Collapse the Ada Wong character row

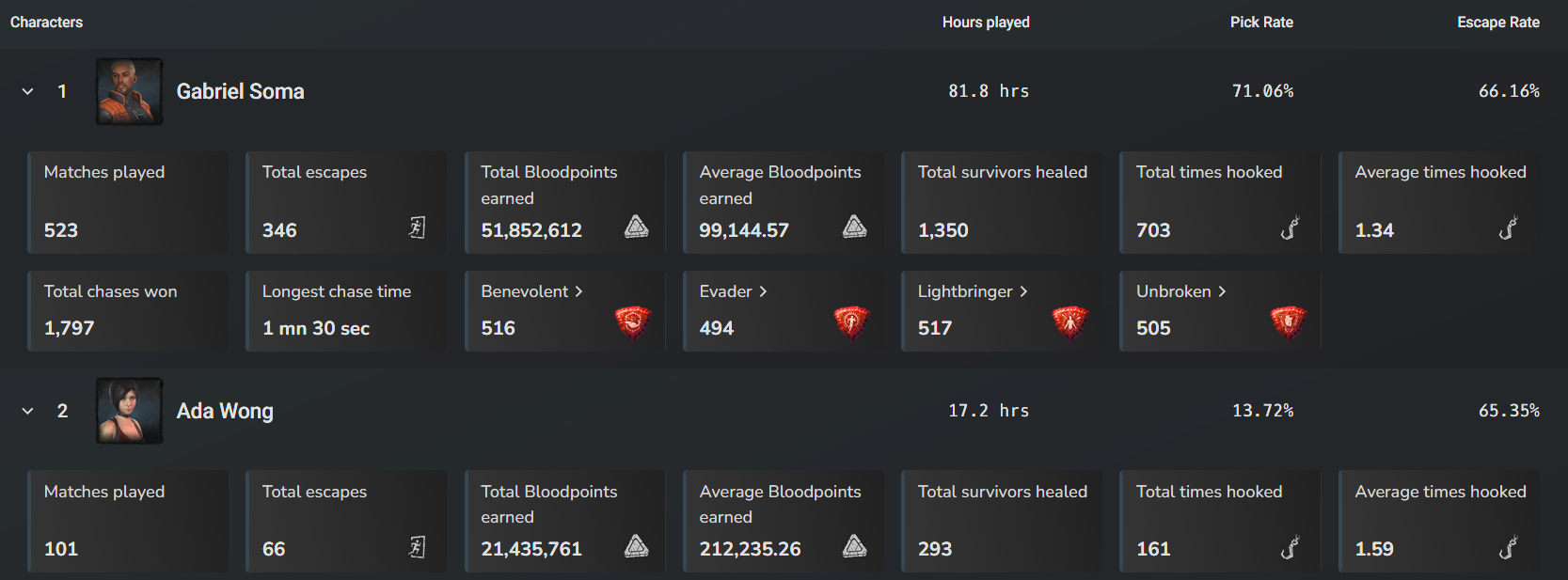point(28,411)
